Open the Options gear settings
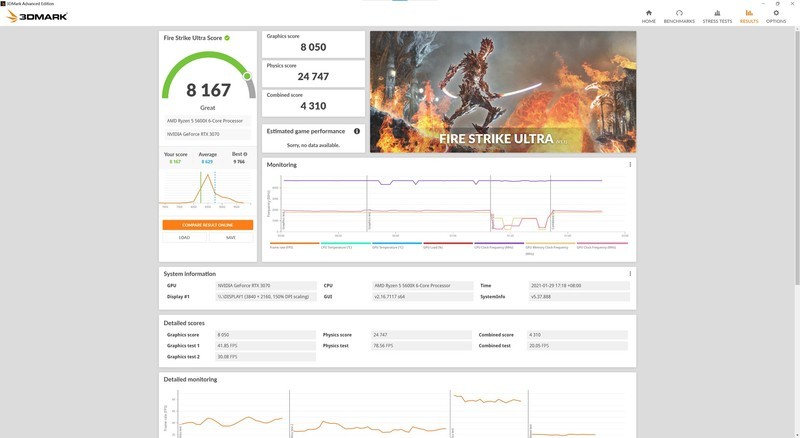Viewport: 800px width, 438px height. click(776, 16)
